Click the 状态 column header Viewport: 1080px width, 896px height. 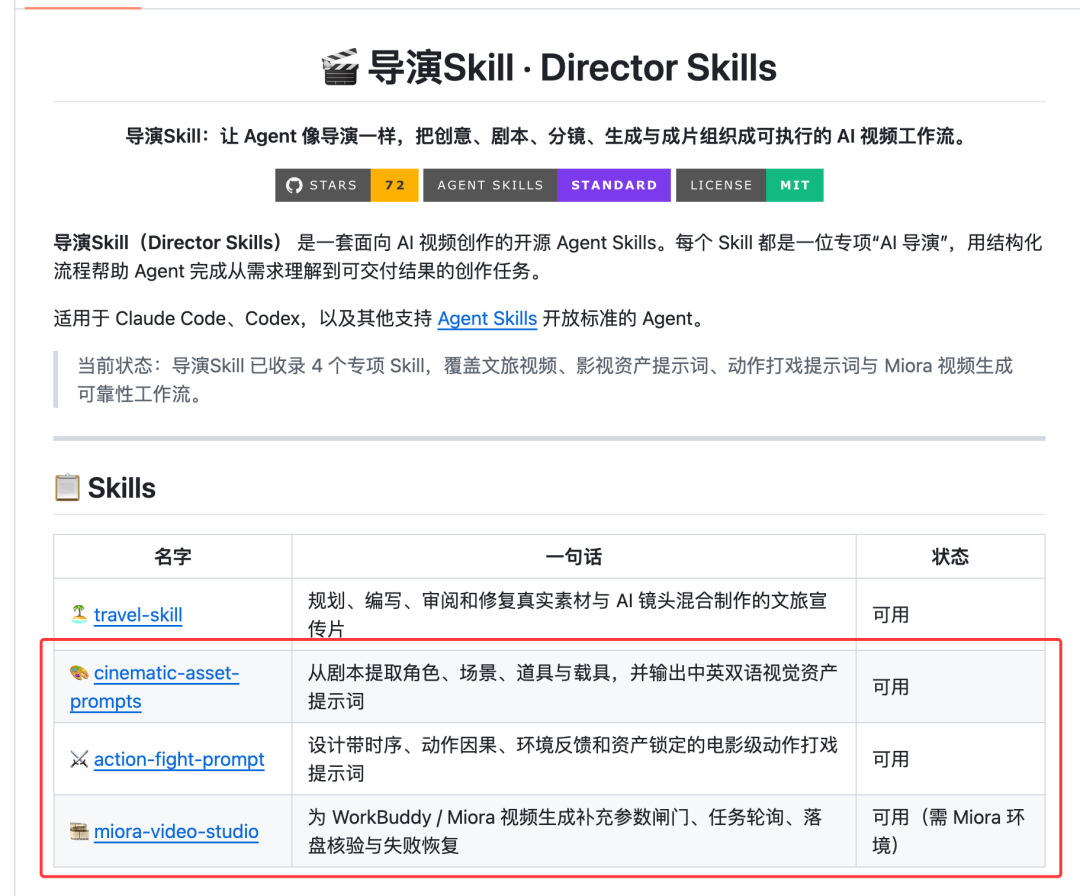pyautogui.click(x=951, y=556)
